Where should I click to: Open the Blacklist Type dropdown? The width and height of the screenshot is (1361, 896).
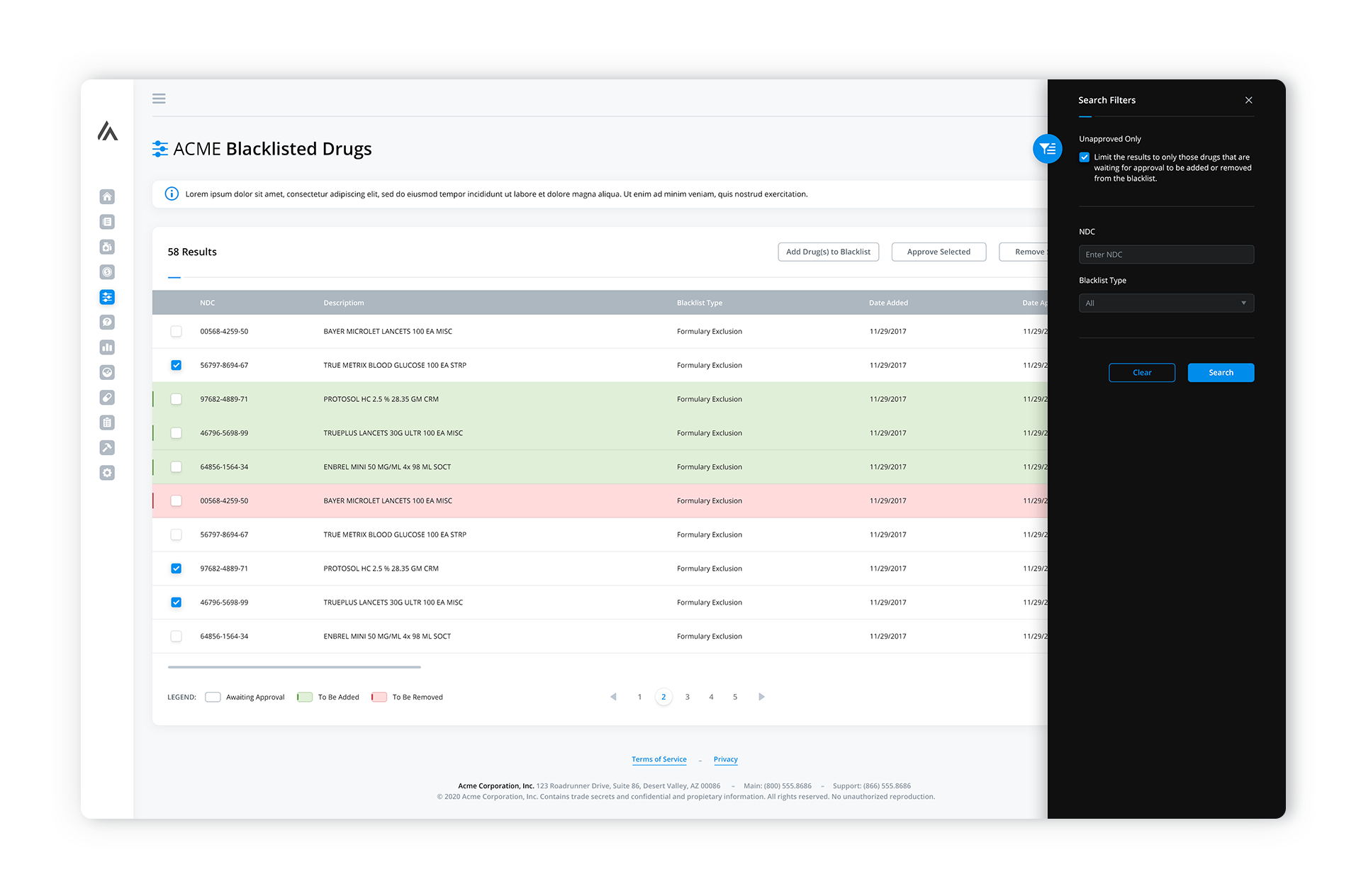click(x=1166, y=303)
